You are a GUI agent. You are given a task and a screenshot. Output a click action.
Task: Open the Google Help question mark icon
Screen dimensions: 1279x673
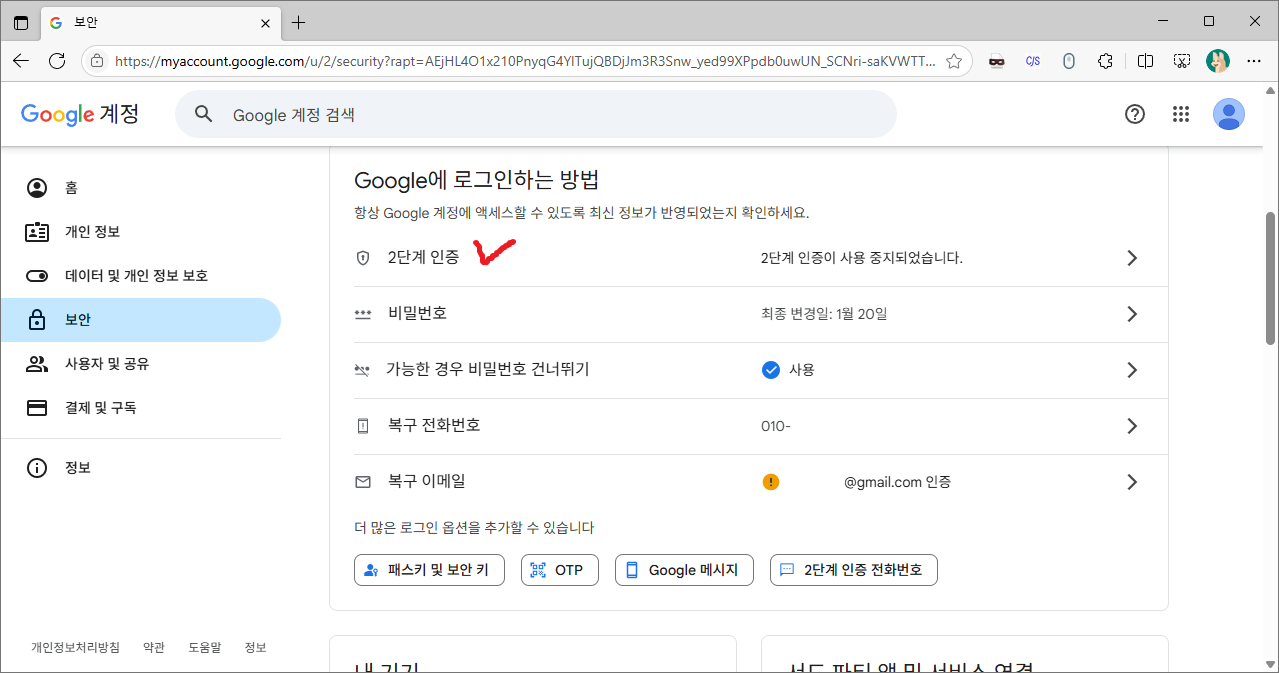[1134, 114]
